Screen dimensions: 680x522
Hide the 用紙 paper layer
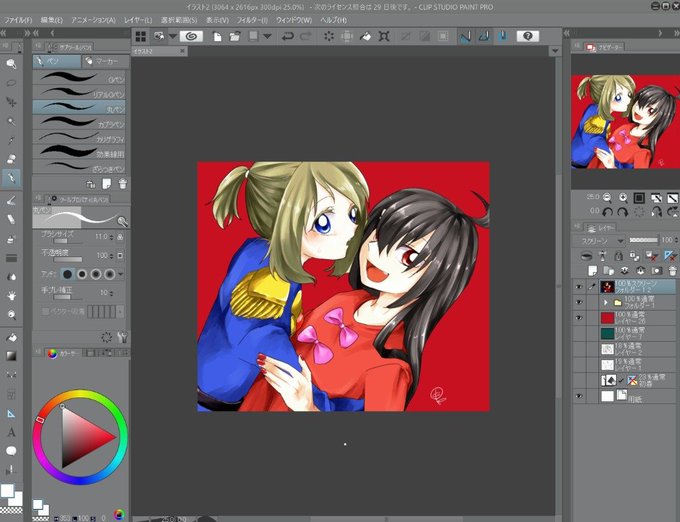pyautogui.click(x=579, y=396)
